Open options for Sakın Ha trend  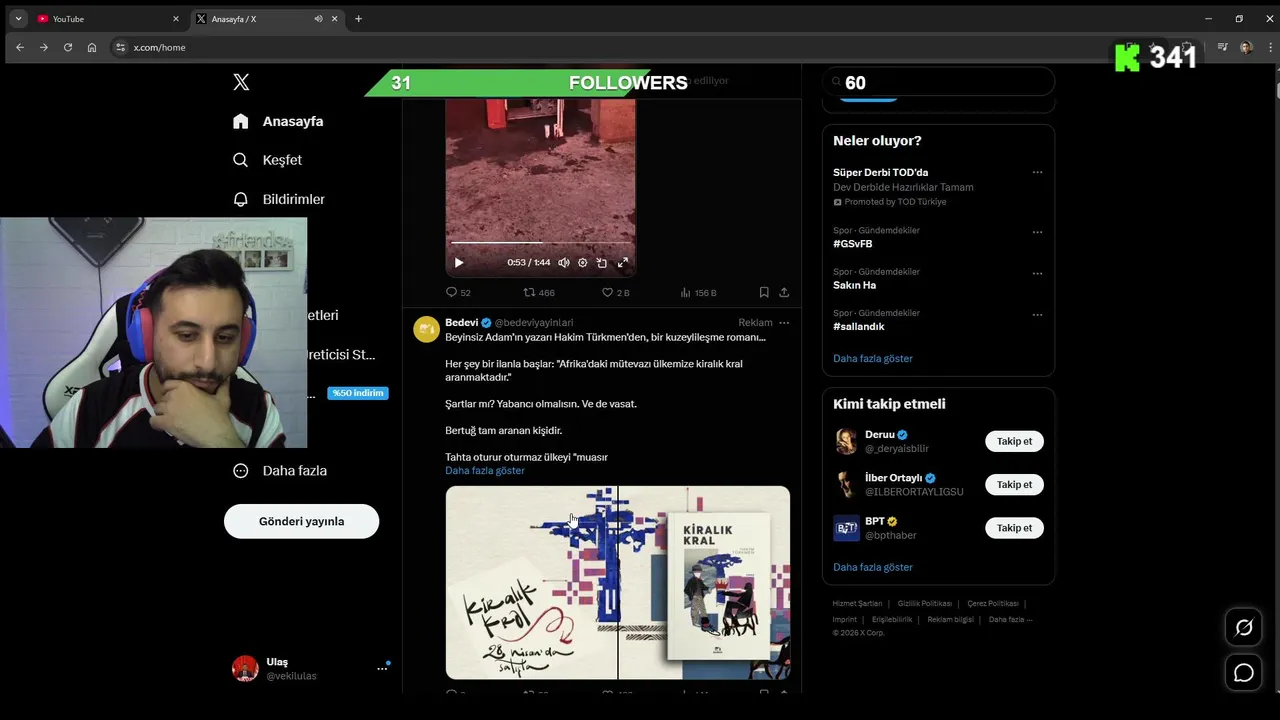coord(1037,273)
